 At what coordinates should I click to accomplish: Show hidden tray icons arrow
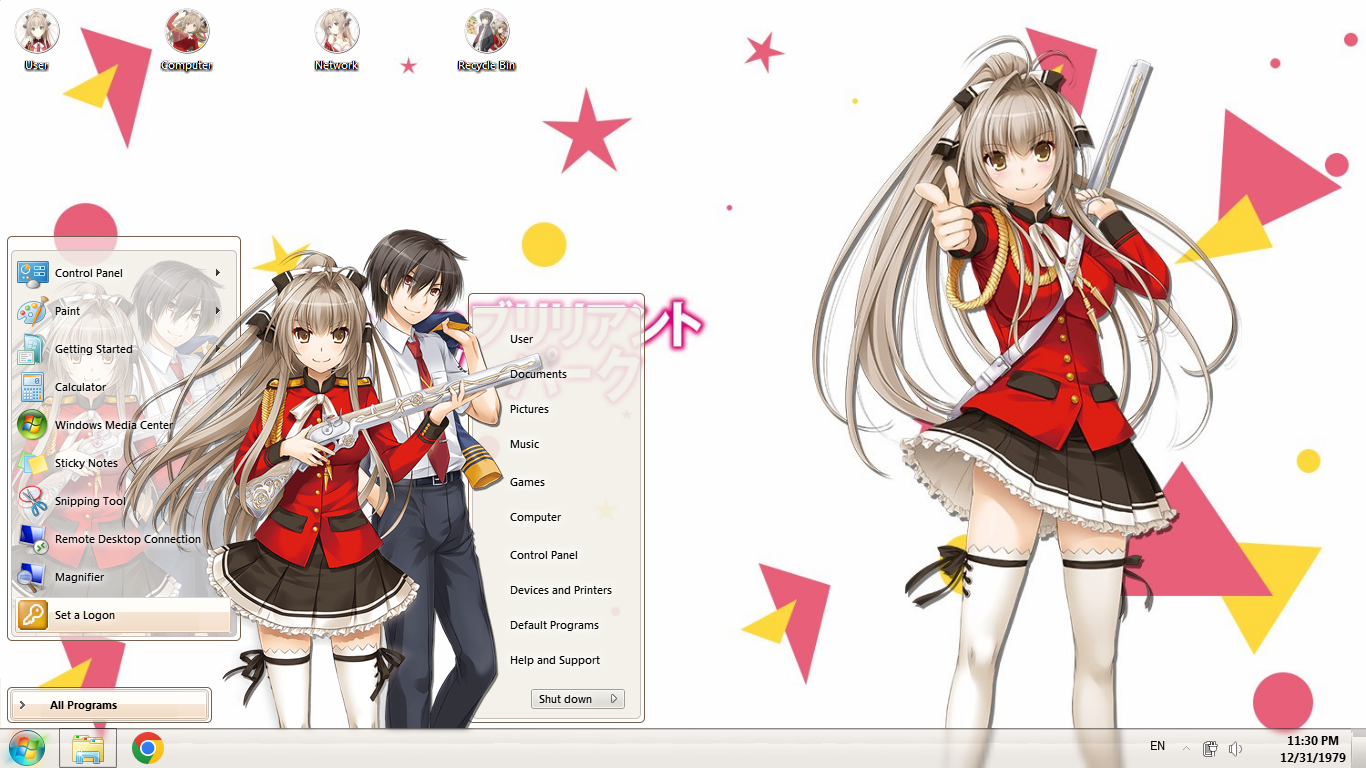(1186, 748)
